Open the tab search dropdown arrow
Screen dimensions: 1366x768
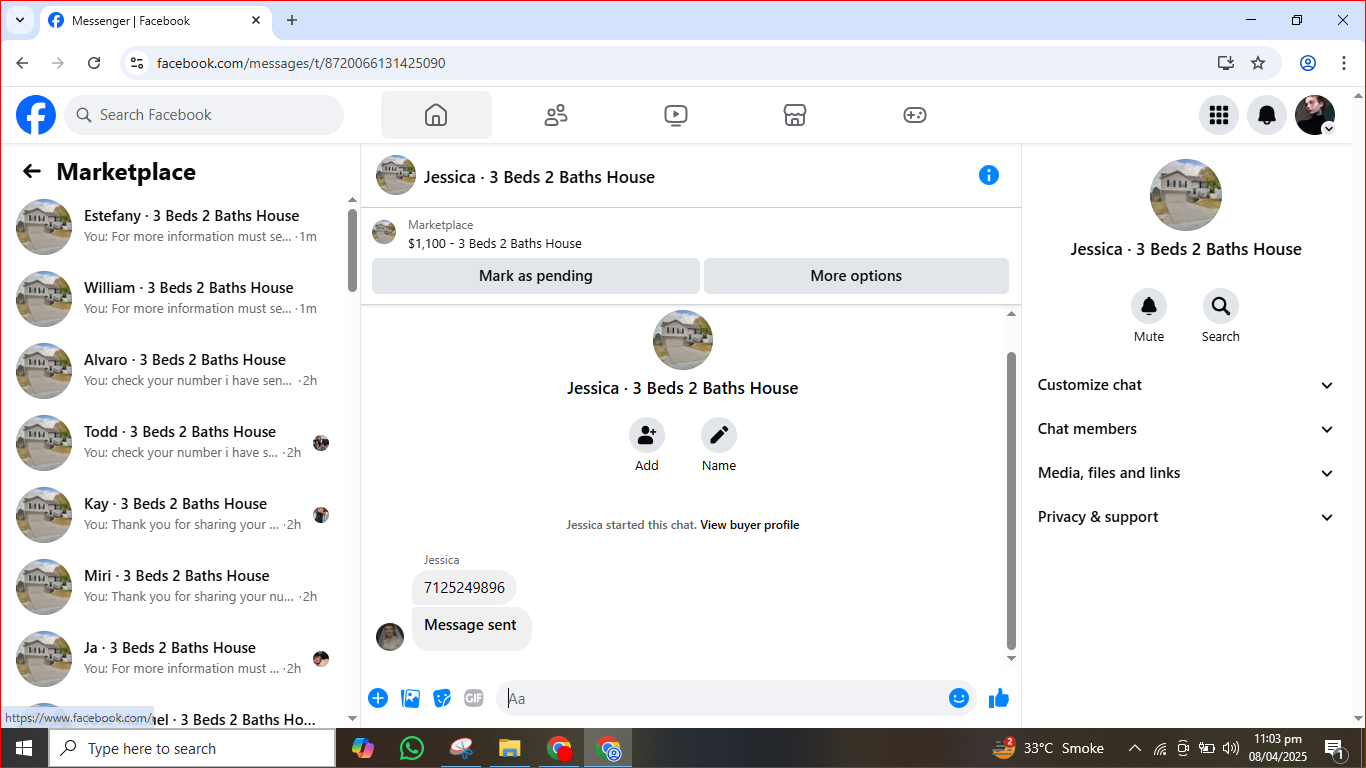tap(20, 20)
